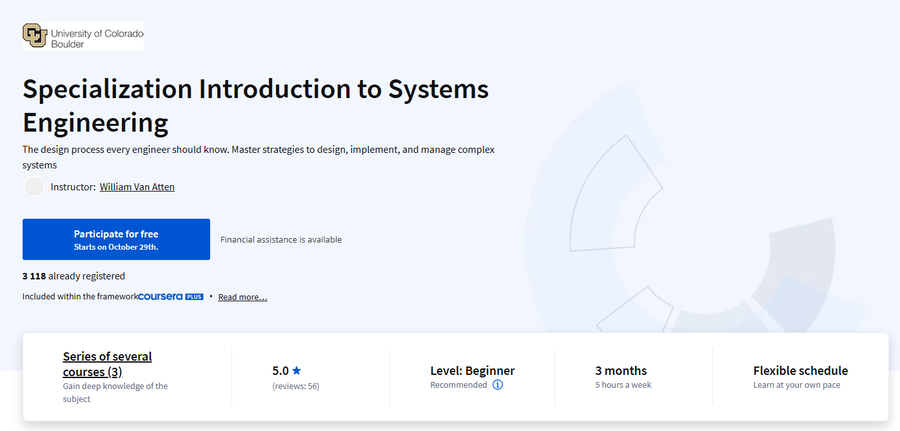The image size is (900, 431).
Task: Click the Learn at your own pace text
Action: coord(797,385)
